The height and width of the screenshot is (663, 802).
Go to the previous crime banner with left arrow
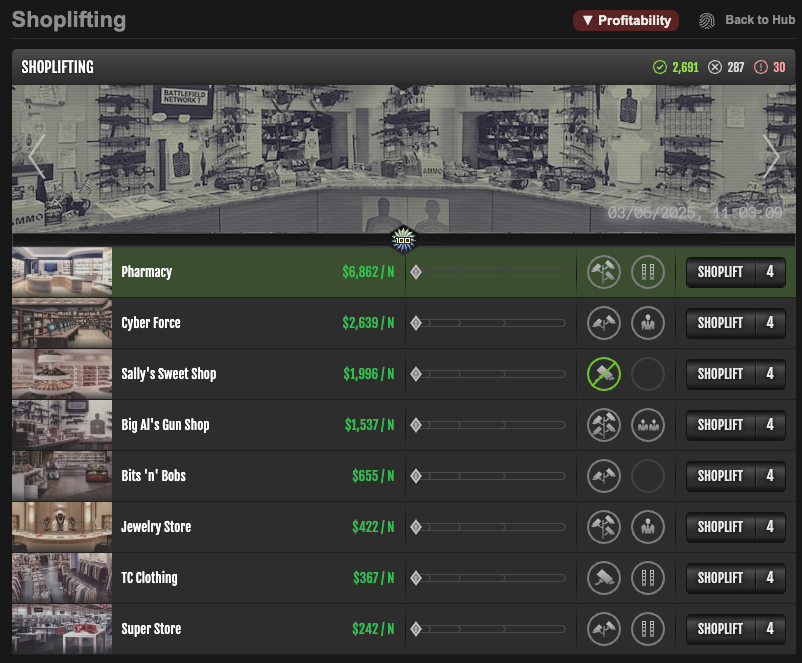pyautogui.click(x=36, y=155)
